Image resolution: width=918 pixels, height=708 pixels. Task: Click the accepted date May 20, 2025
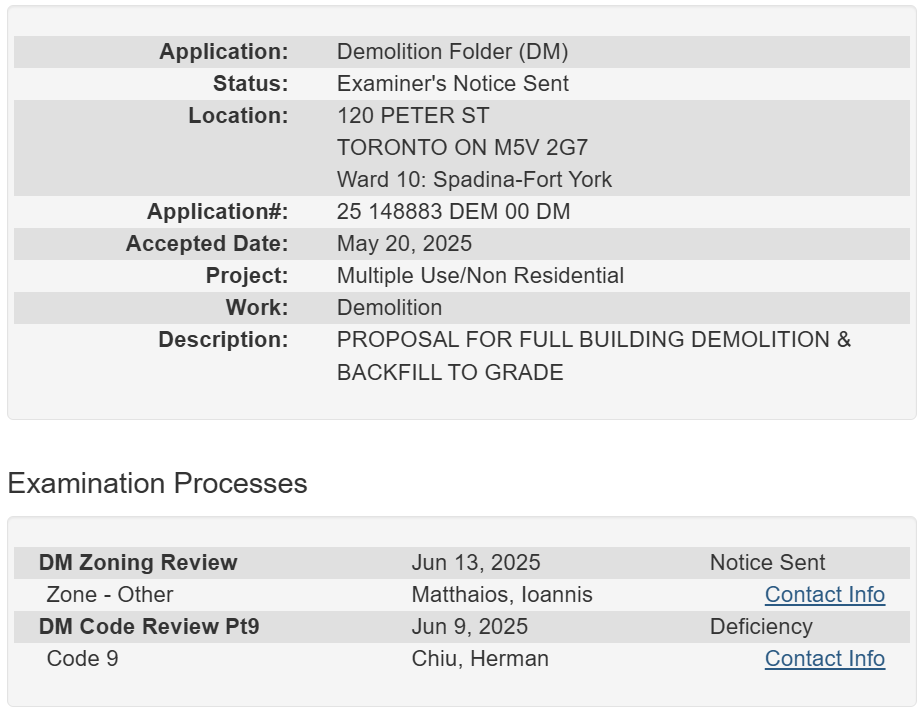click(404, 244)
